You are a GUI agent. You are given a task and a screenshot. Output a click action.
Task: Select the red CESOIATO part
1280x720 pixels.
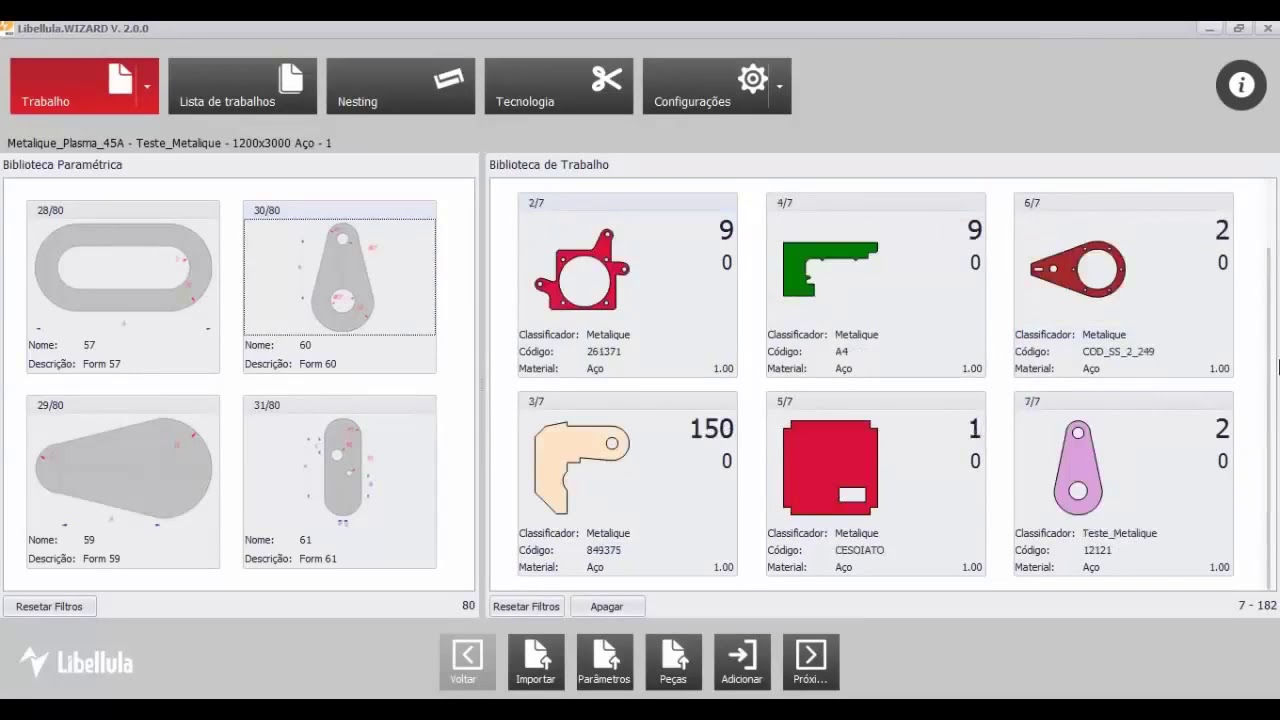pos(830,467)
